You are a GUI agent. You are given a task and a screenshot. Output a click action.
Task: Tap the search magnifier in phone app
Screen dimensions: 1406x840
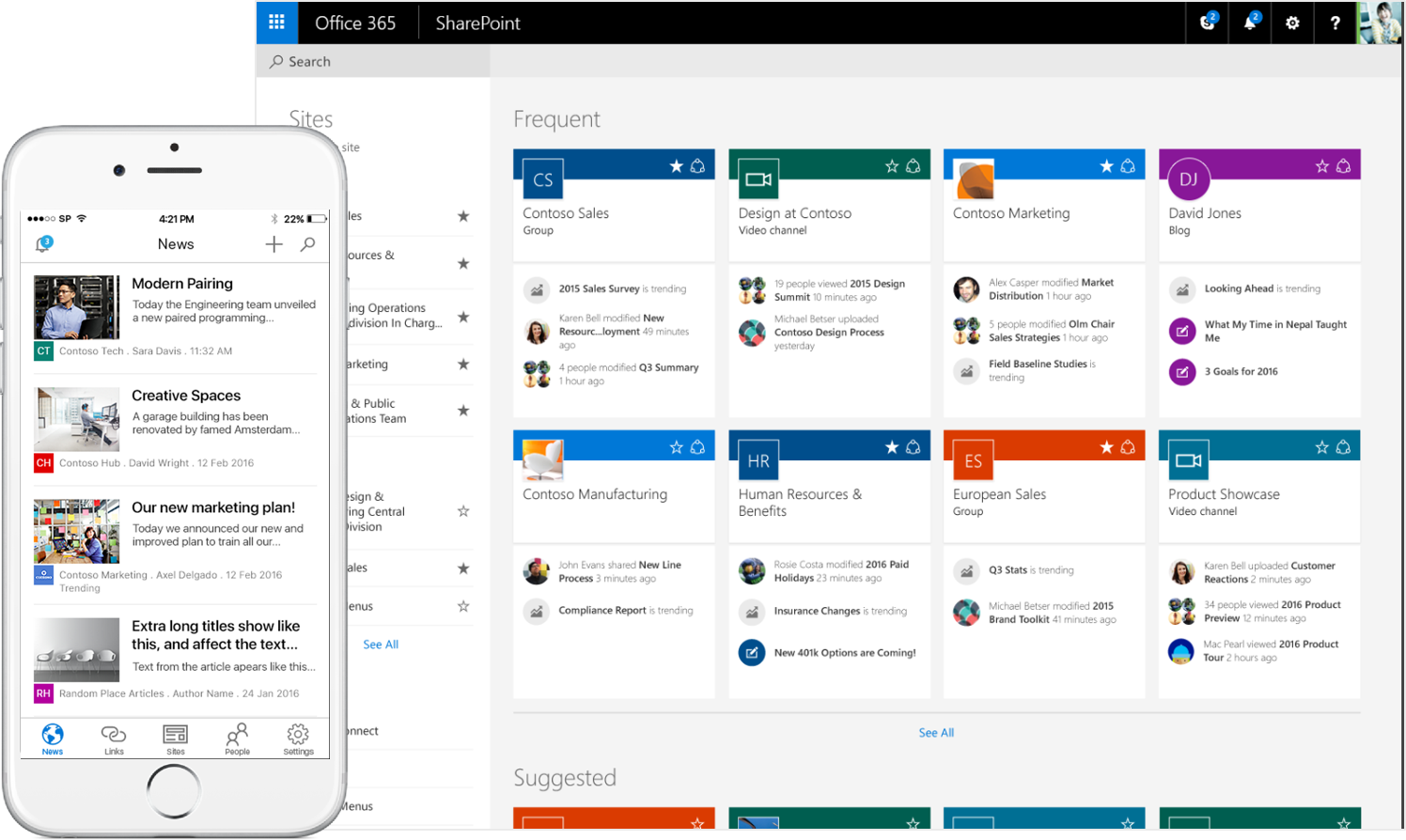[x=307, y=244]
